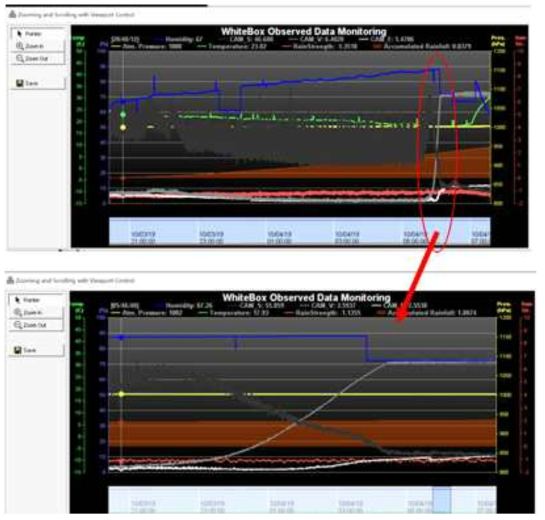
Task: Click the Zoom Out tool in the lower window
Action: point(36,325)
